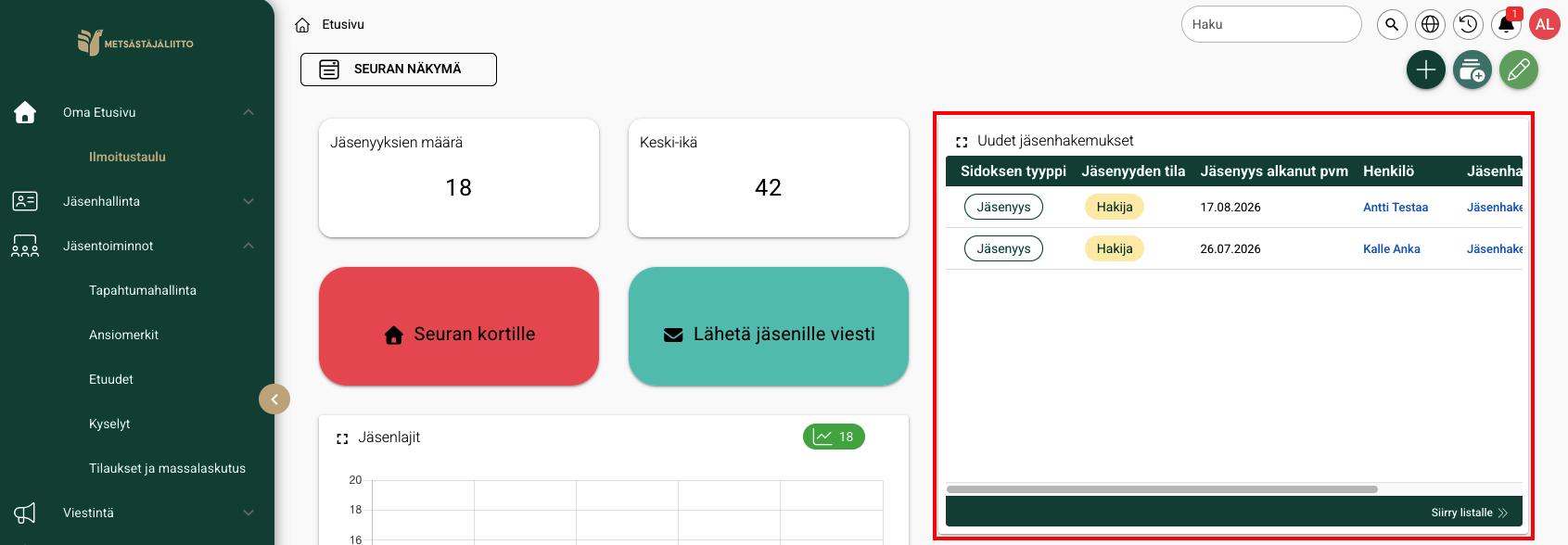This screenshot has width=1568, height=545.
Task: Expand the Jäsenhallinta section
Action: [x=249, y=201]
